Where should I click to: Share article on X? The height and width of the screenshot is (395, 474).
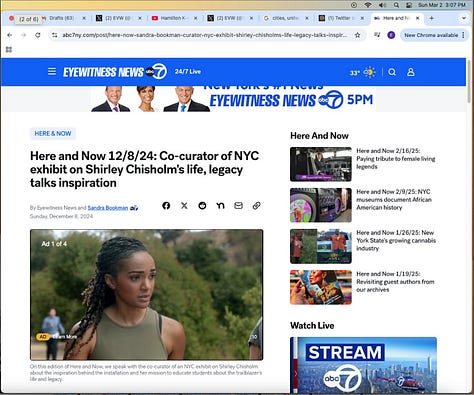184,206
